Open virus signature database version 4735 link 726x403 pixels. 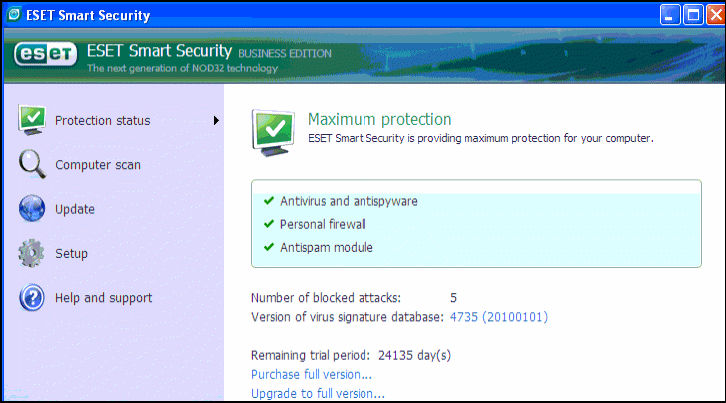point(498,317)
